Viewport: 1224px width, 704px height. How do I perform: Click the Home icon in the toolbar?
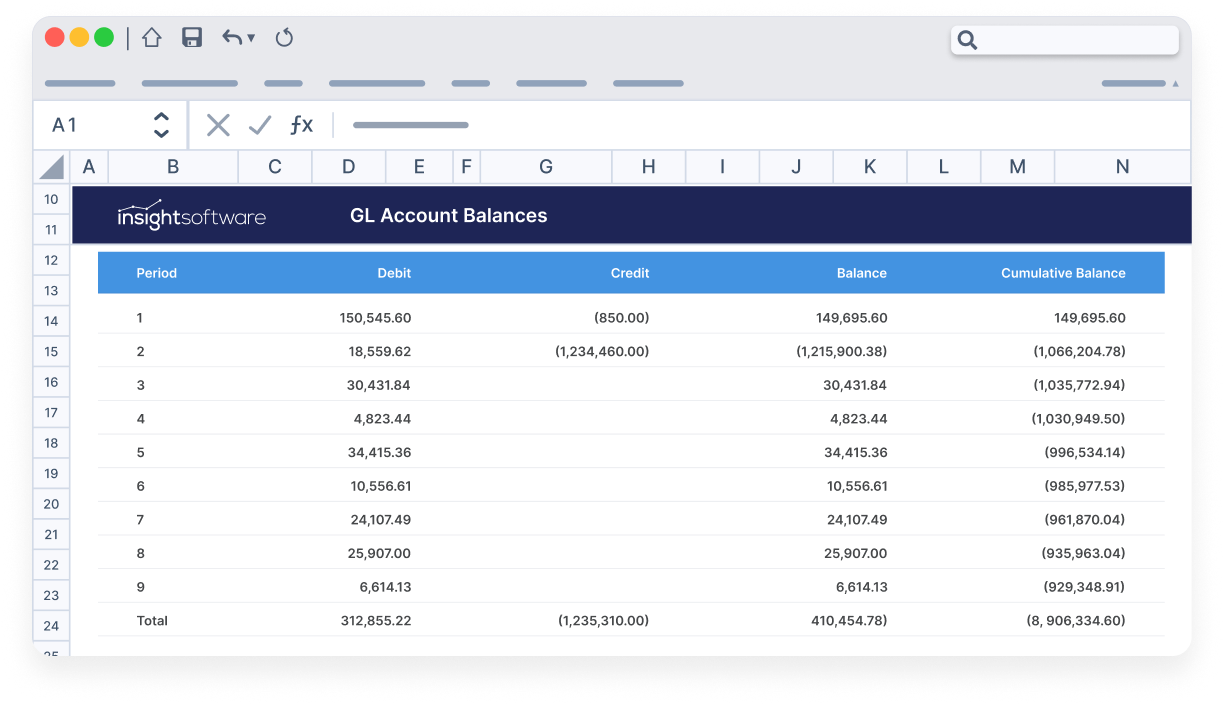point(150,36)
